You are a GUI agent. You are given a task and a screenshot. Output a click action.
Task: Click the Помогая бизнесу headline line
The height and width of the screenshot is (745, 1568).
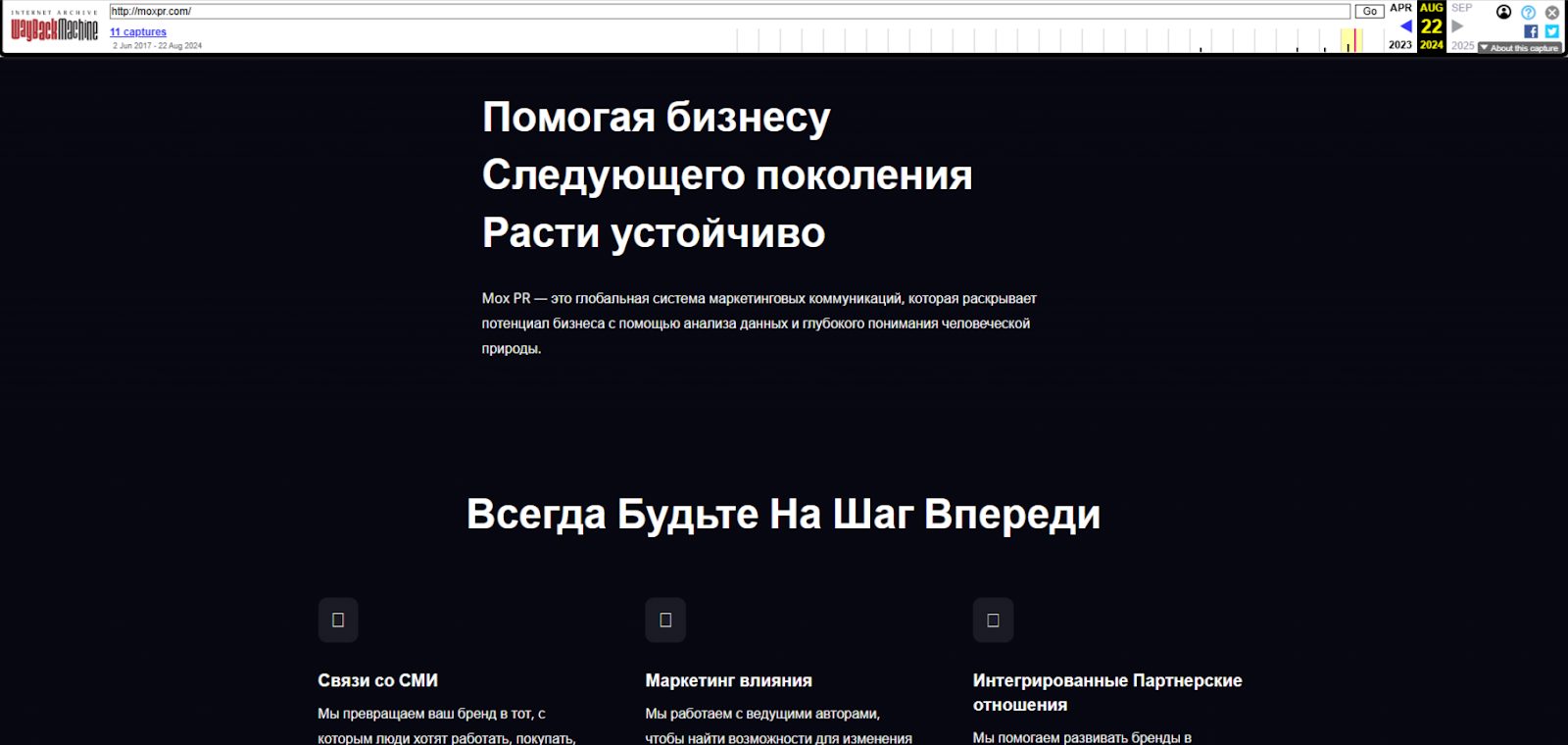click(x=657, y=118)
